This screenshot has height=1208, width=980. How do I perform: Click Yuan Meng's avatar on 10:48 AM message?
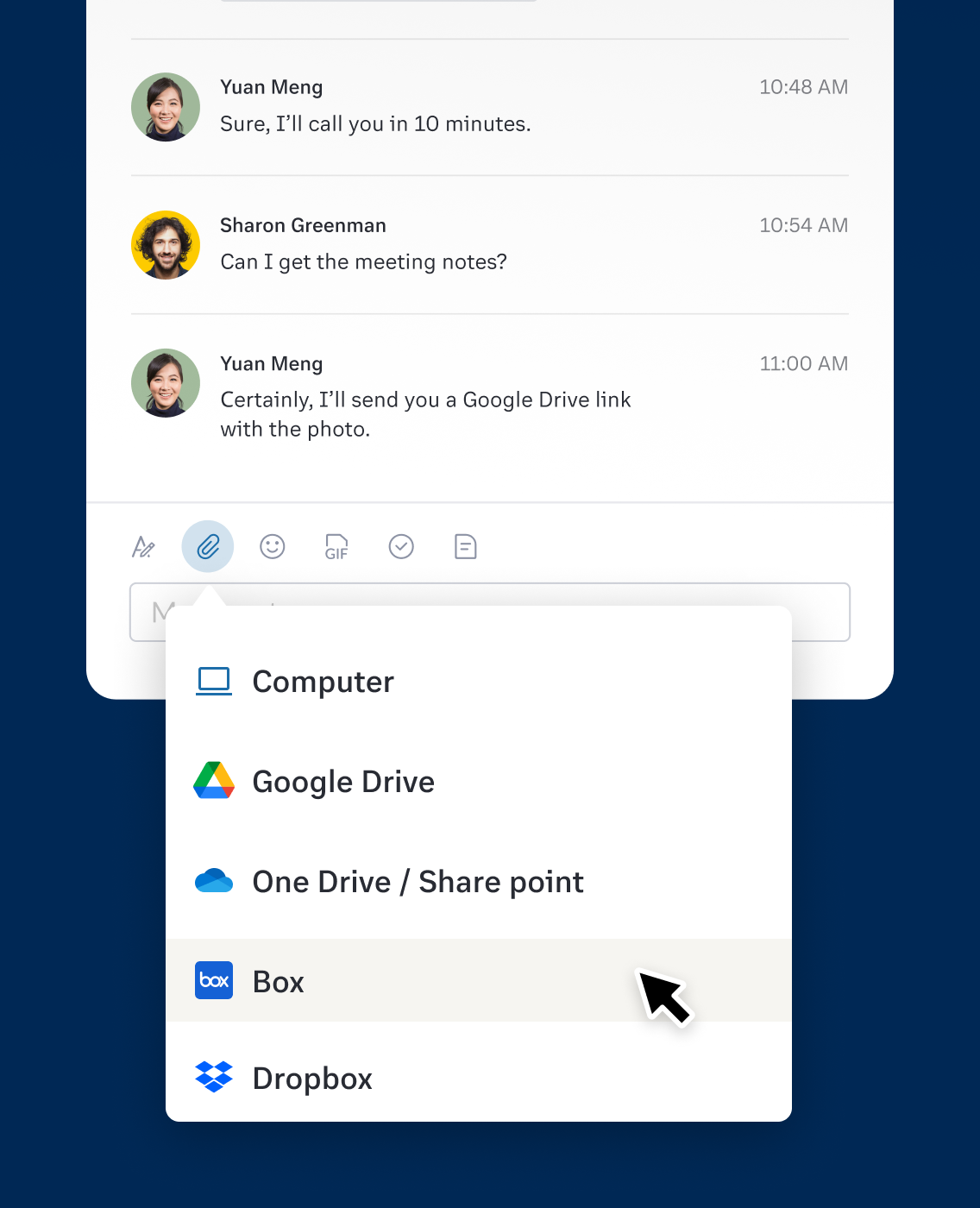(166, 107)
